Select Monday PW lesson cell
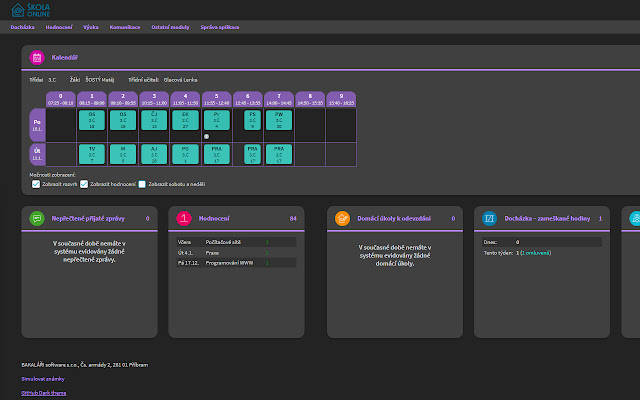 [279, 120]
